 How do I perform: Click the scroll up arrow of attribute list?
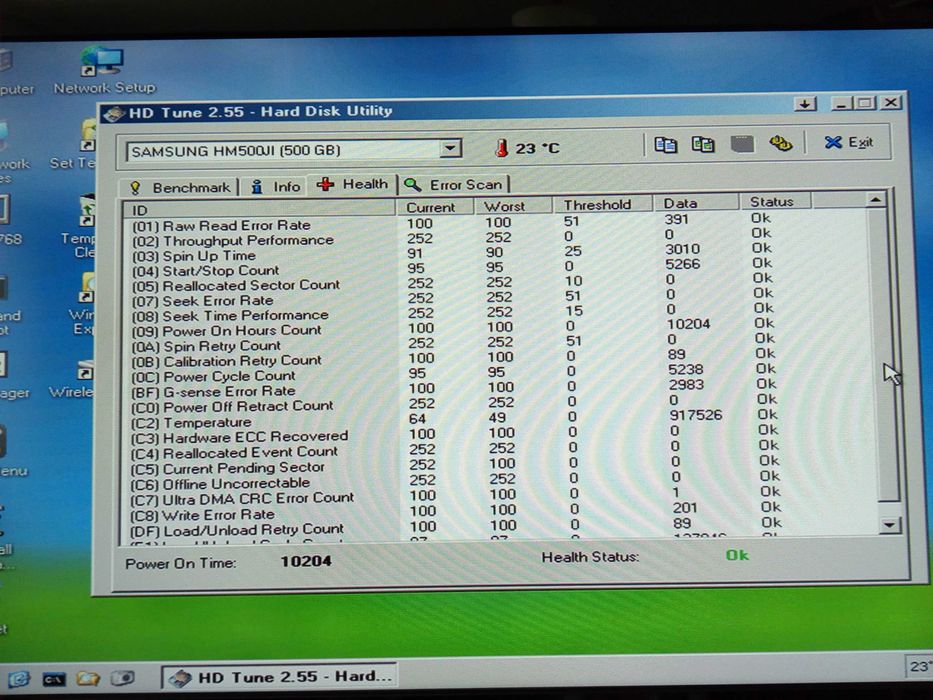tap(875, 200)
